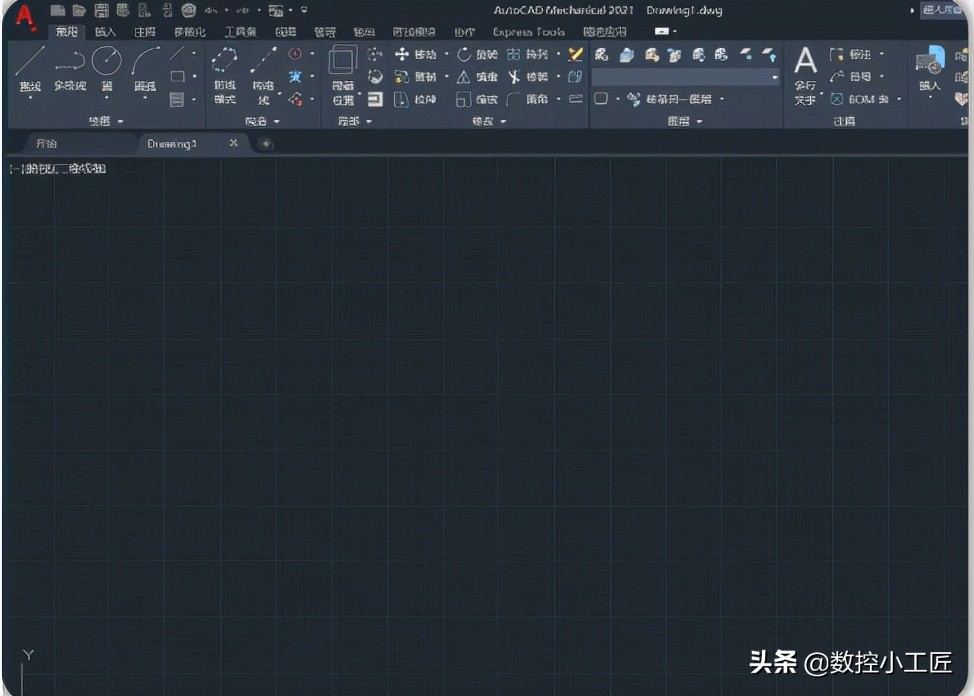
Task: Switch to the Insert ribbon tab
Action: pos(106,31)
